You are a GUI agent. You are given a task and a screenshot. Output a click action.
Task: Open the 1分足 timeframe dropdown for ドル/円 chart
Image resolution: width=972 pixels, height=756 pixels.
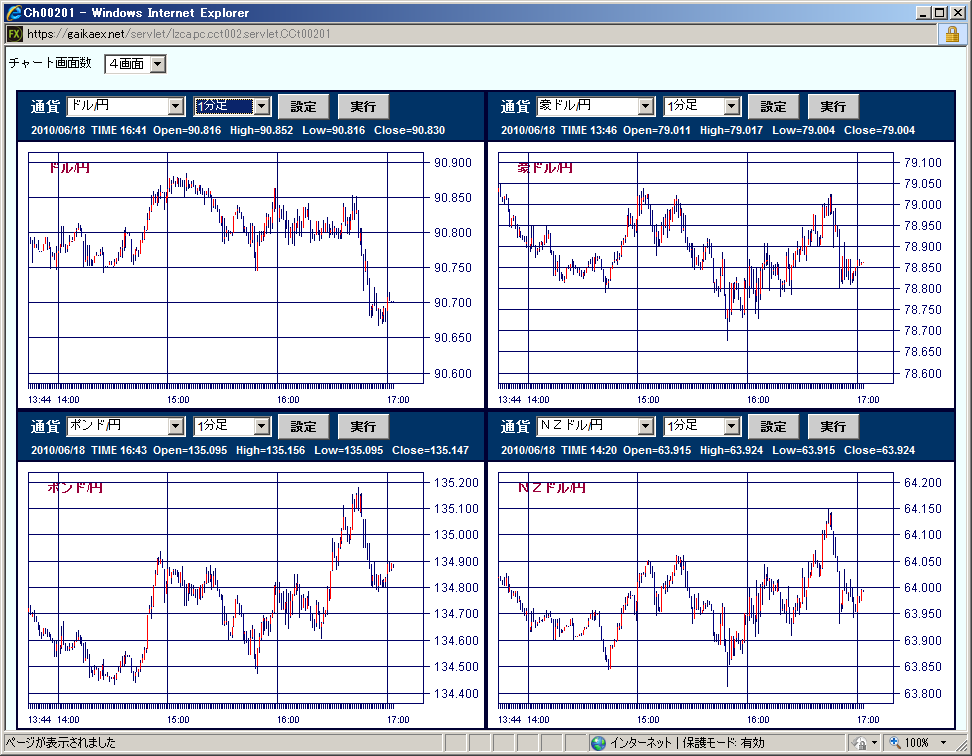coord(262,106)
